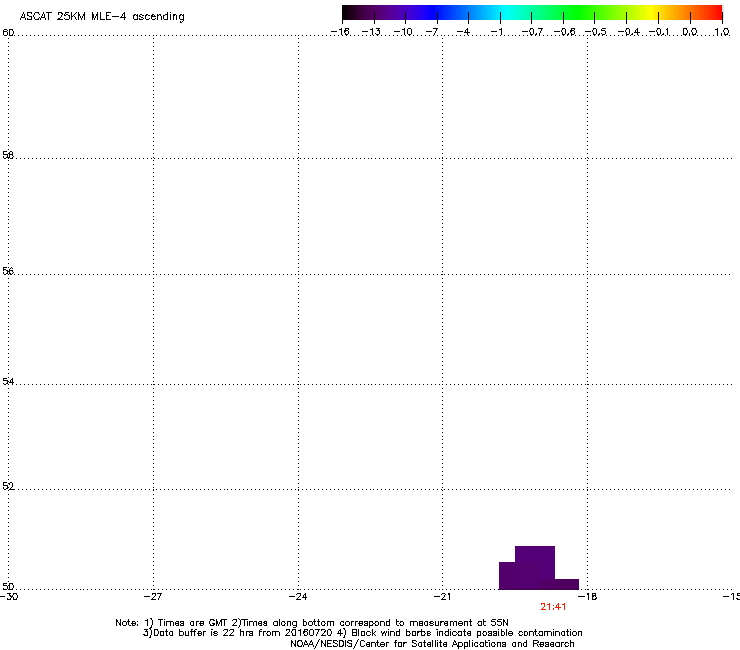The image size is (740, 650).
Task: Click the MLE color scale bar
Action: (532, 13)
